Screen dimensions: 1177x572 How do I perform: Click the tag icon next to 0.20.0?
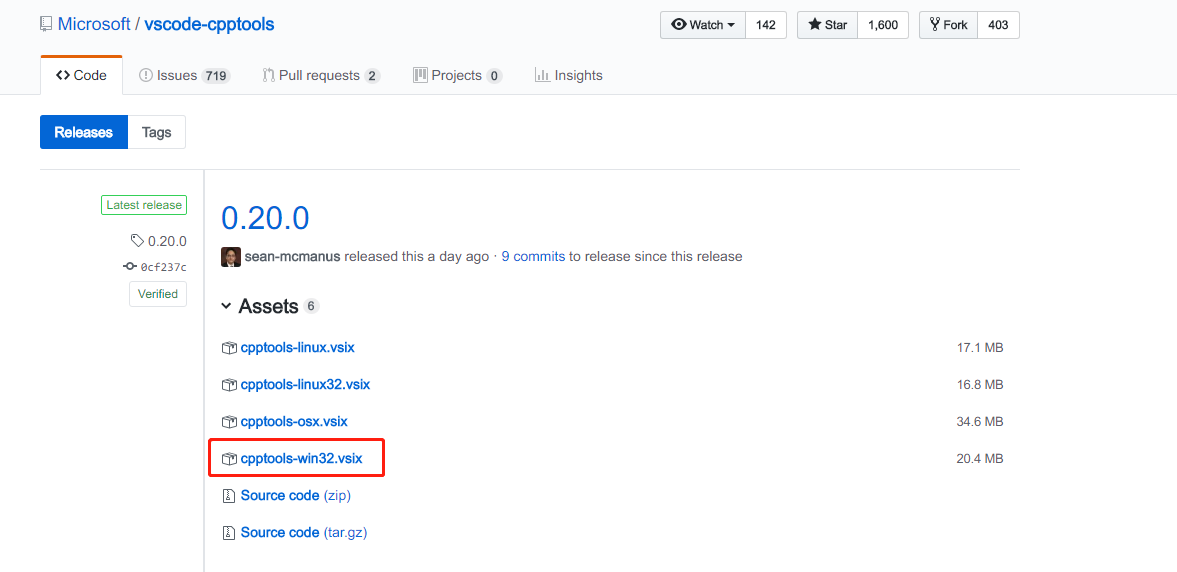tap(137, 241)
